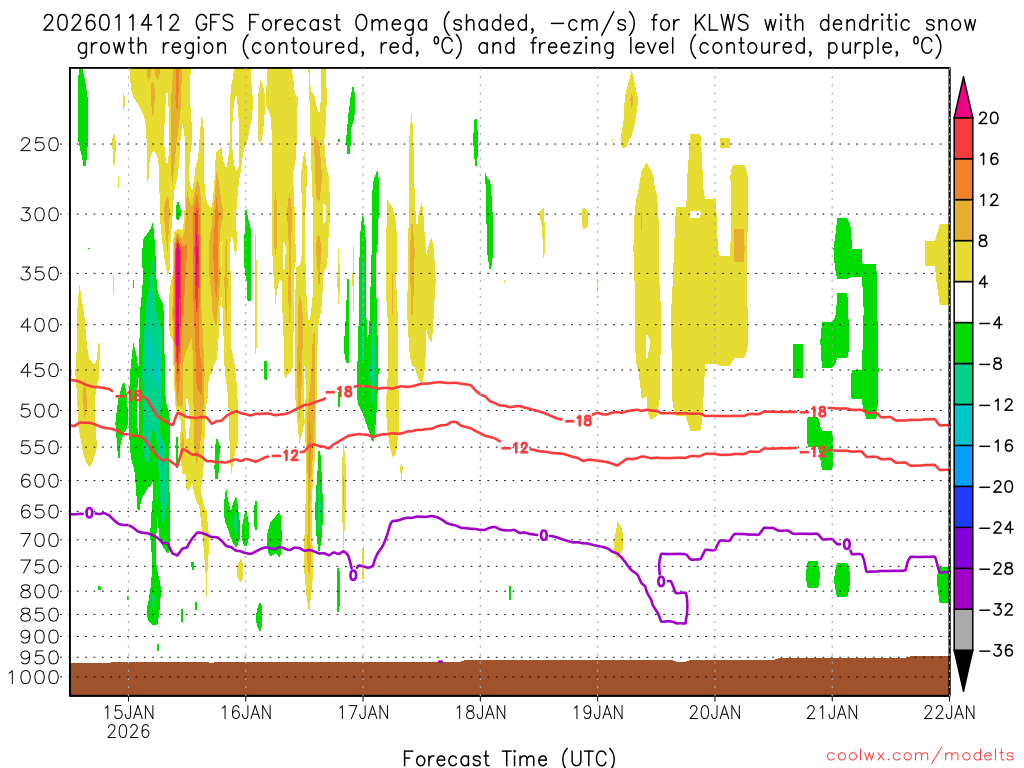Viewport: 1024px width, 768px height.
Task: Click the colorbar value label -24
Action: click(x=996, y=528)
